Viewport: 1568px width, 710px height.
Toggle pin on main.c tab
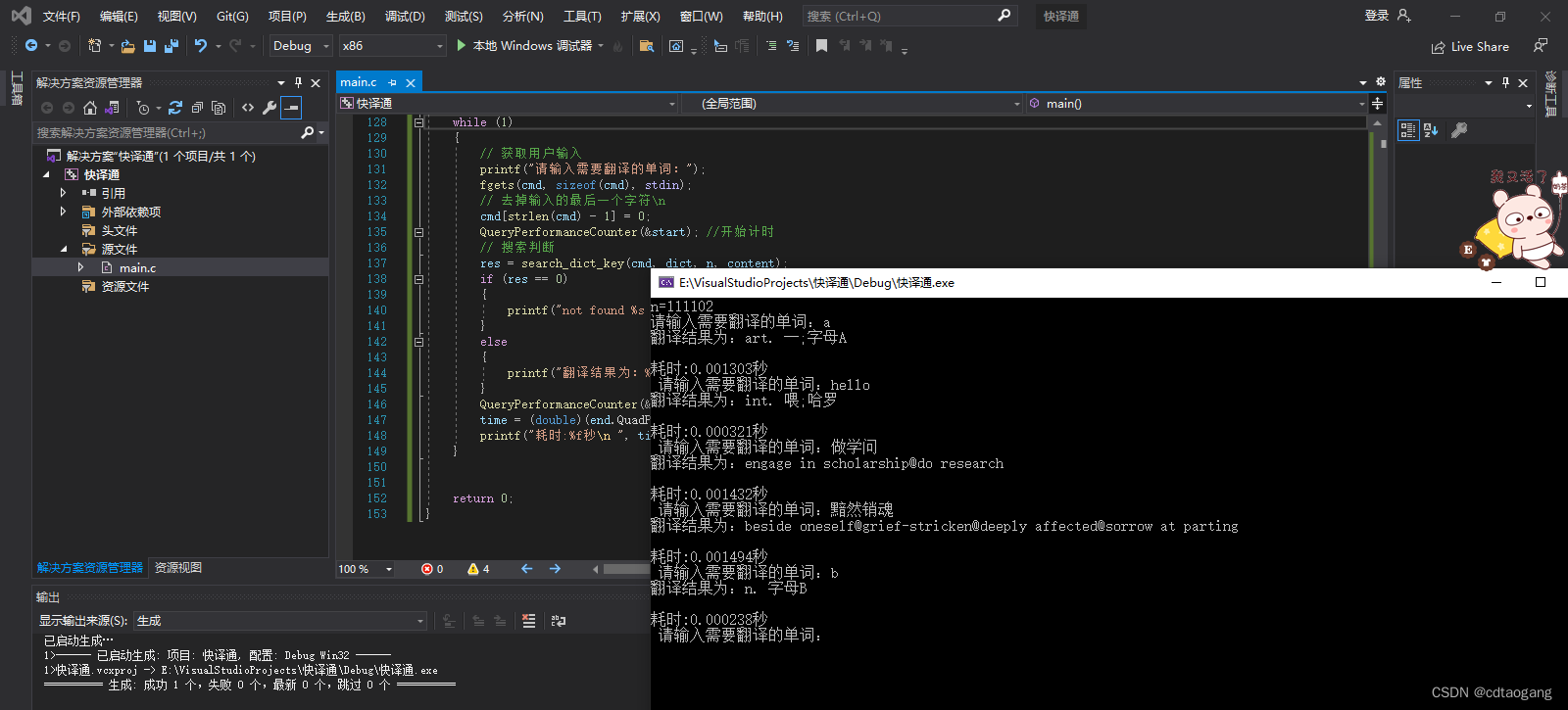pos(393,83)
